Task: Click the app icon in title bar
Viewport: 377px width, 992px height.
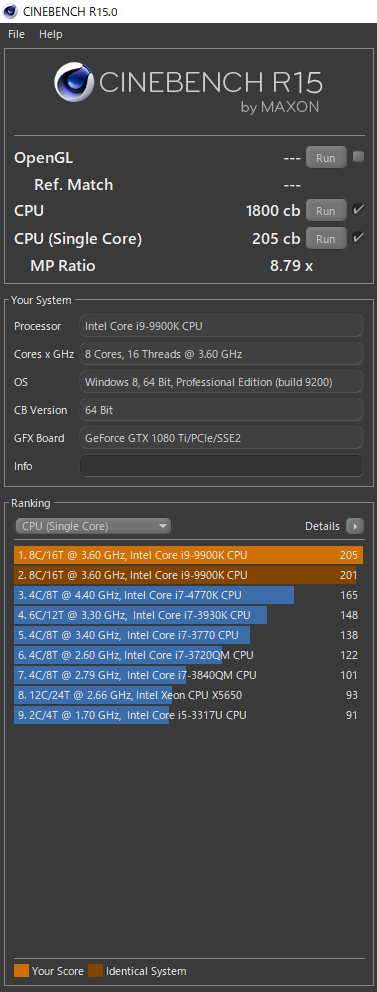Action: point(10,11)
